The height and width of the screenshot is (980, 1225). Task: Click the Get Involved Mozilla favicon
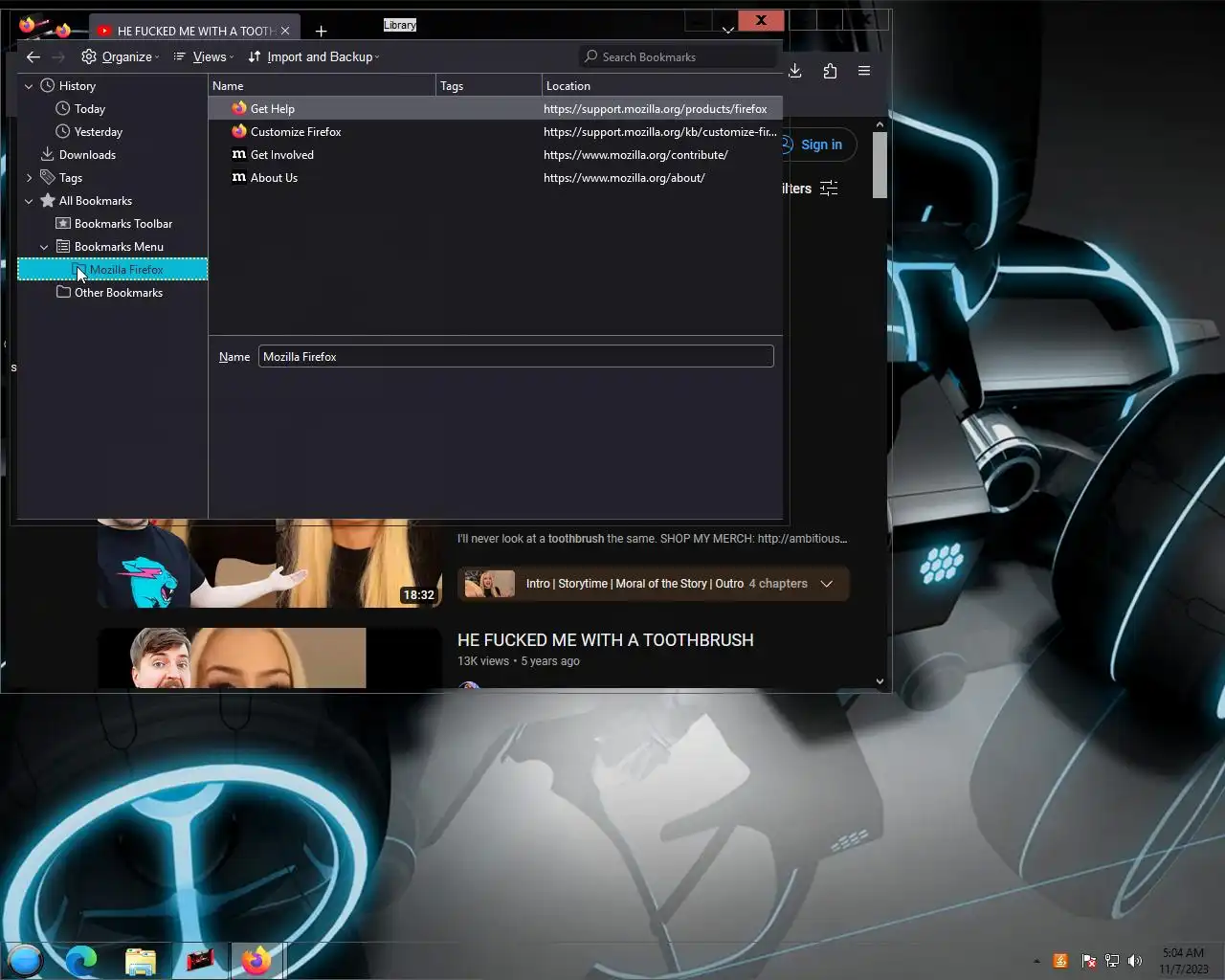239,154
